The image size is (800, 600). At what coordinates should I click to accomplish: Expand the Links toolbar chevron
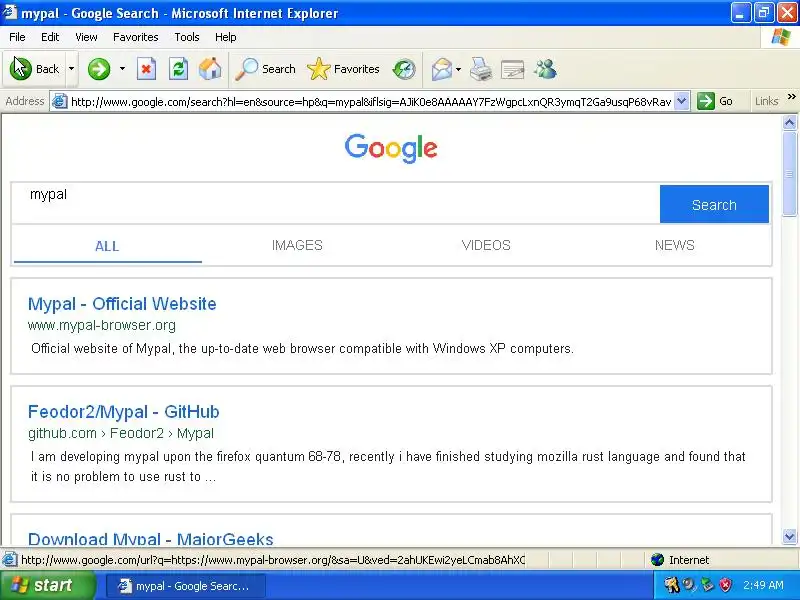tap(791, 97)
